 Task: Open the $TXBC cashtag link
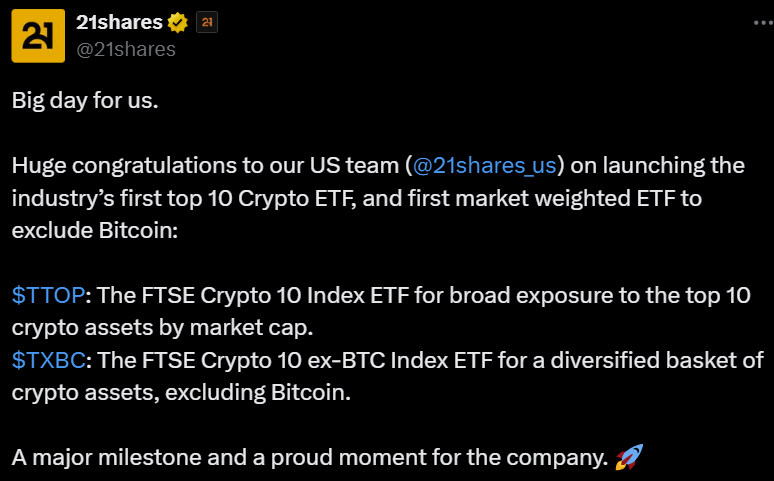point(48,360)
